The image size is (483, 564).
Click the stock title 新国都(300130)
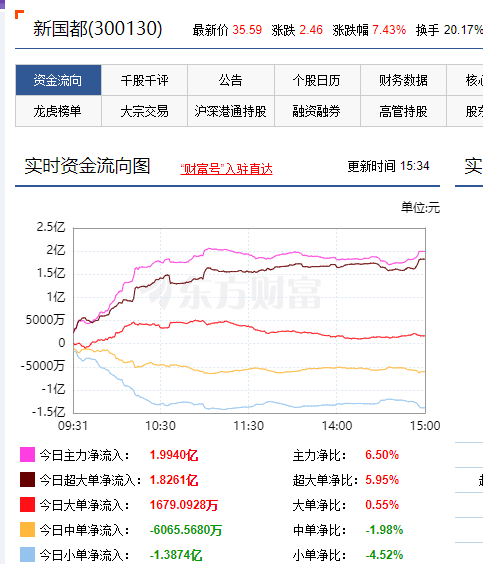click(x=98, y=29)
